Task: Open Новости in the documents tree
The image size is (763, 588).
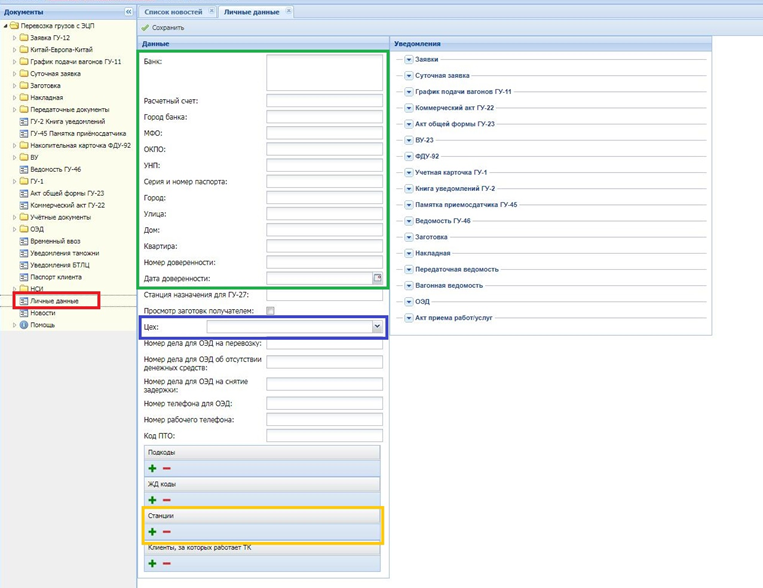Action: (x=43, y=313)
